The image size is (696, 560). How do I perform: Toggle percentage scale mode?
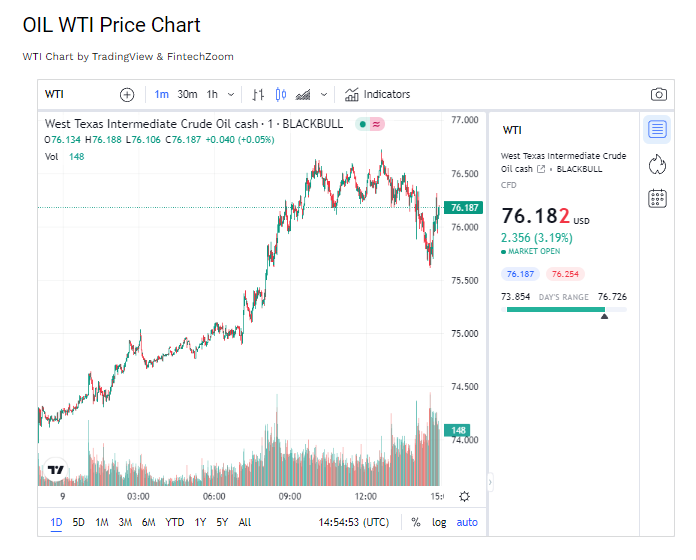tap(415, 522)
